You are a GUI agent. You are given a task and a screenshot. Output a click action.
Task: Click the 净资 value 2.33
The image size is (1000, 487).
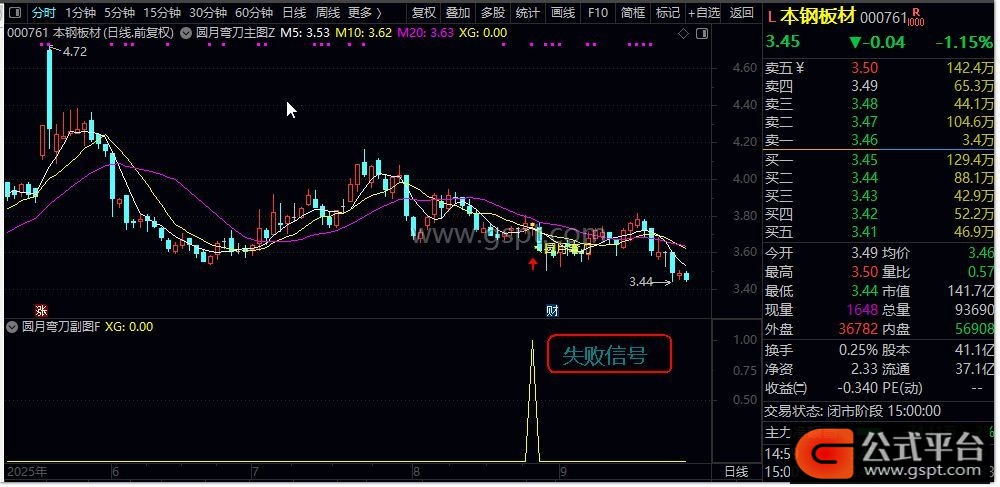pos(864,369)
